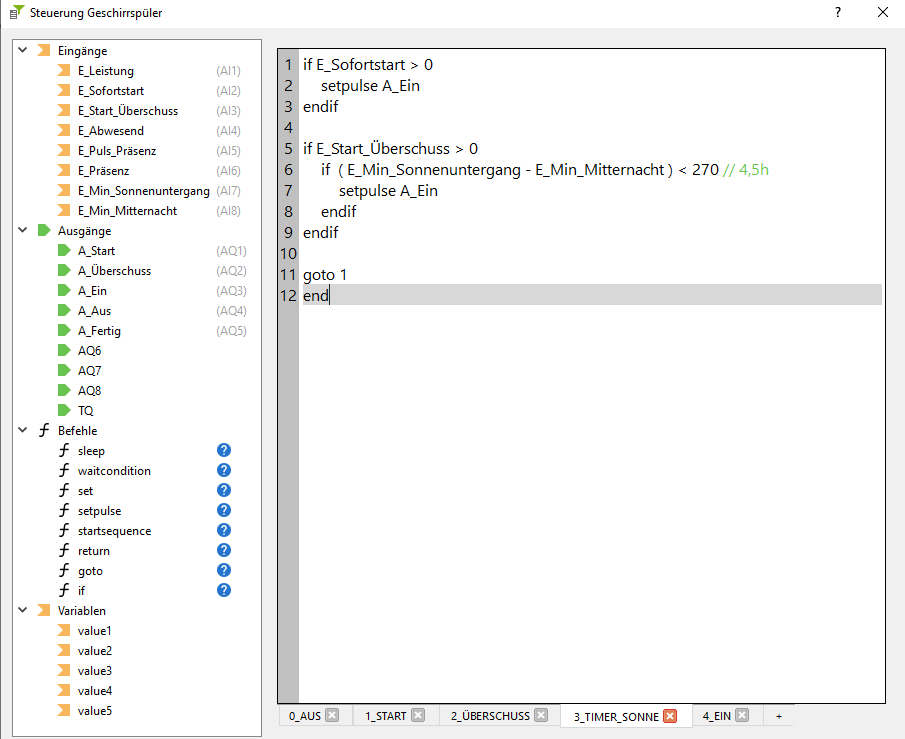Screen dimensions: 905x739
Task: Collapse the Eingänge tree section
Action: 22,51
